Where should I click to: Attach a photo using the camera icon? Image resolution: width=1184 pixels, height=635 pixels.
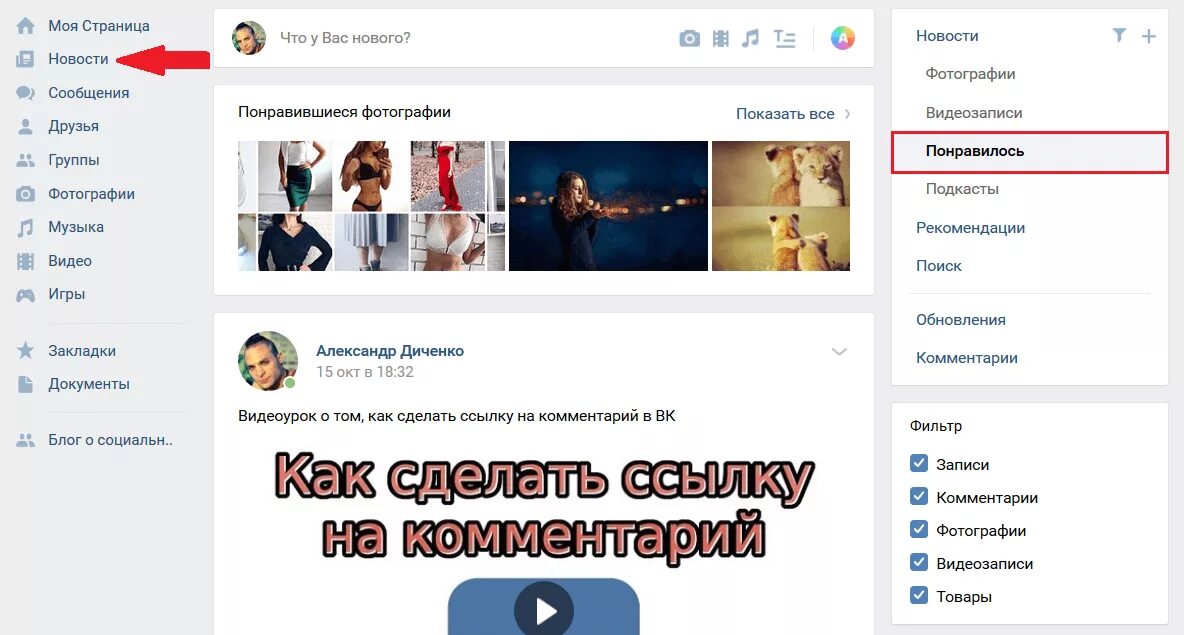[689, 39]
